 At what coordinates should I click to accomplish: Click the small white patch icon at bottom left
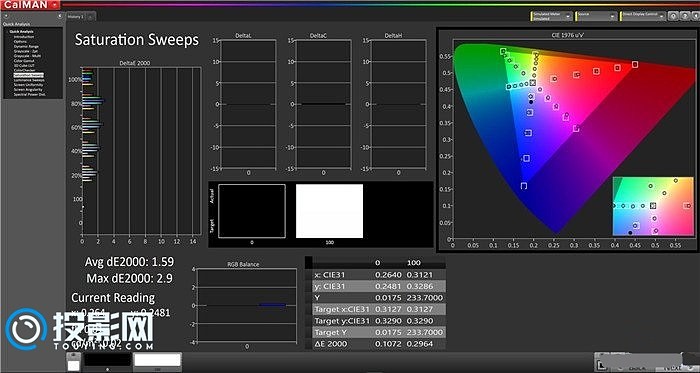coord(72,365)
